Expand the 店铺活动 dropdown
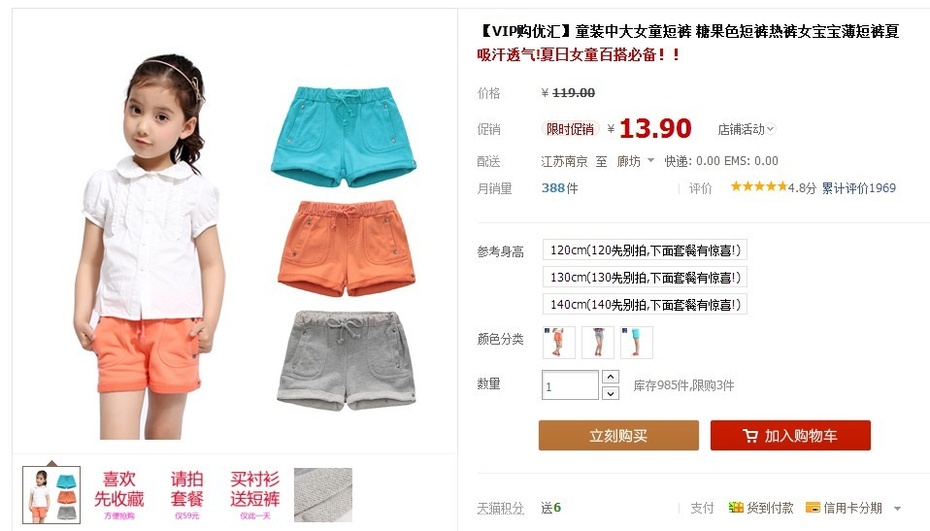The image size is (930, 531). coord(746,129)
